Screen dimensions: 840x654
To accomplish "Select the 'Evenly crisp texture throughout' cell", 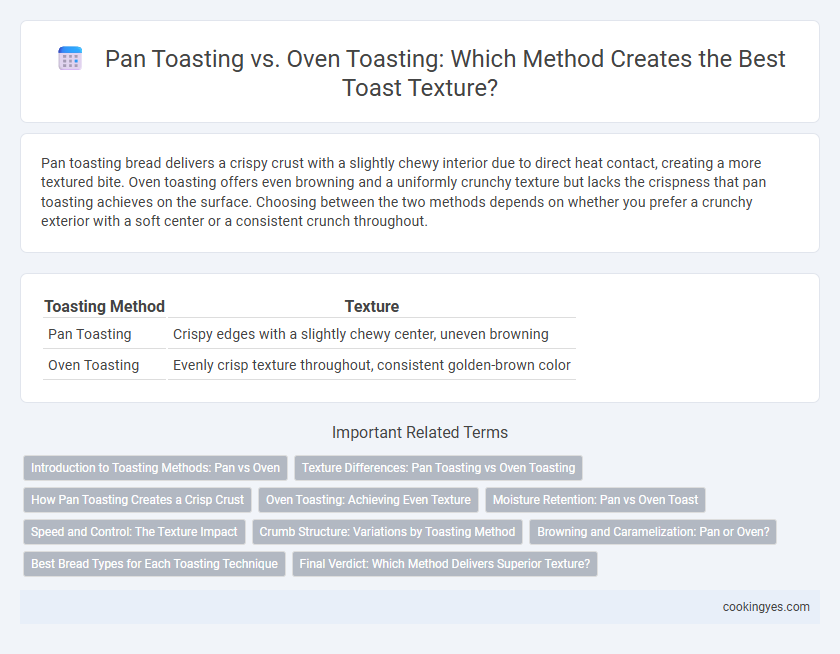I will (x=372, y=365).
